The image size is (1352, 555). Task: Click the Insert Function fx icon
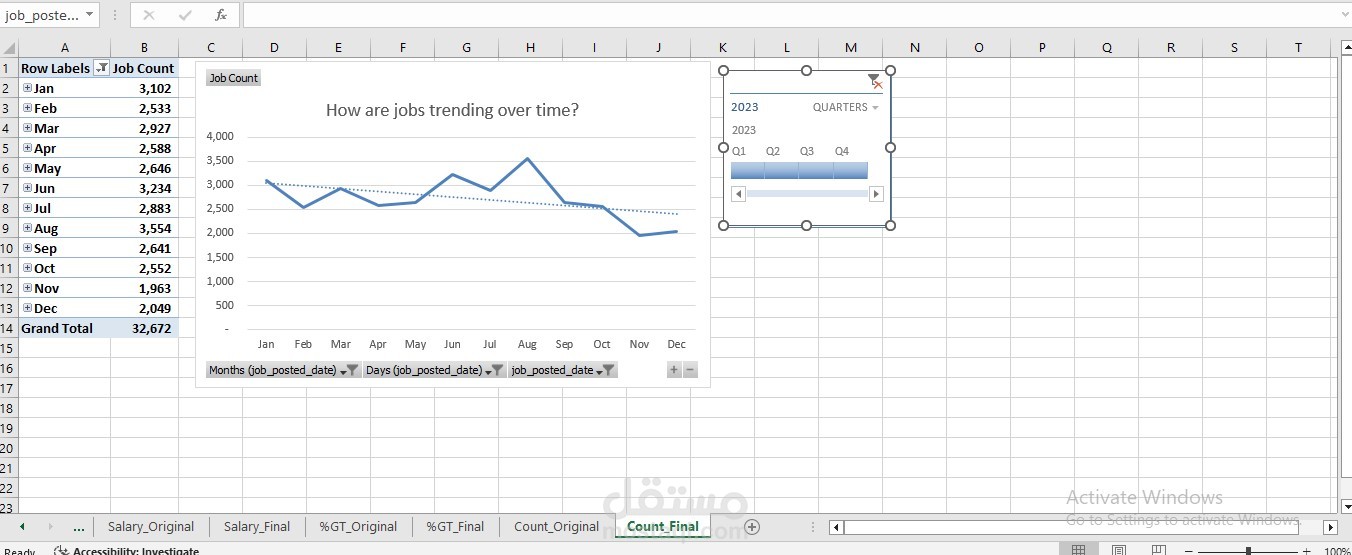point(221,15)
